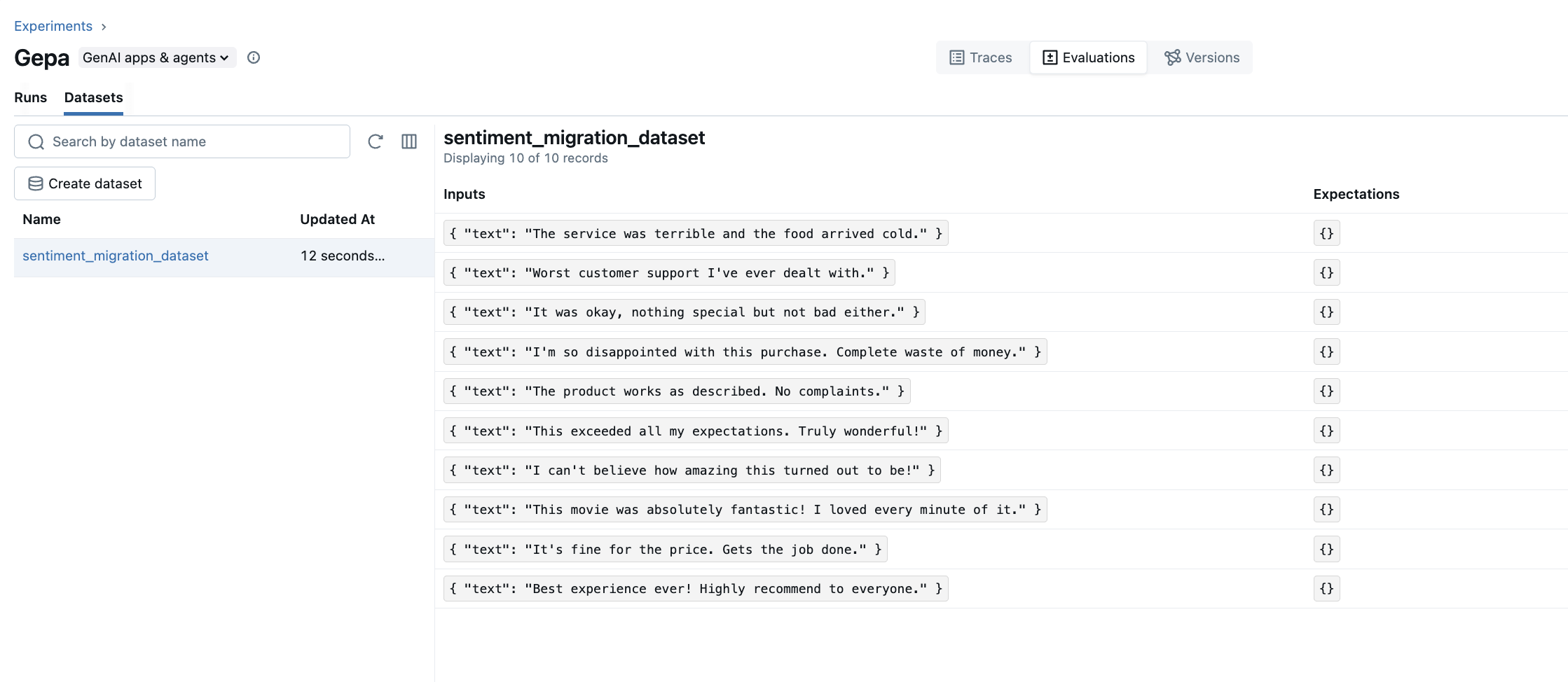Click empty expectations of the first record
1568x682 pixels.
pos(1326,233)
